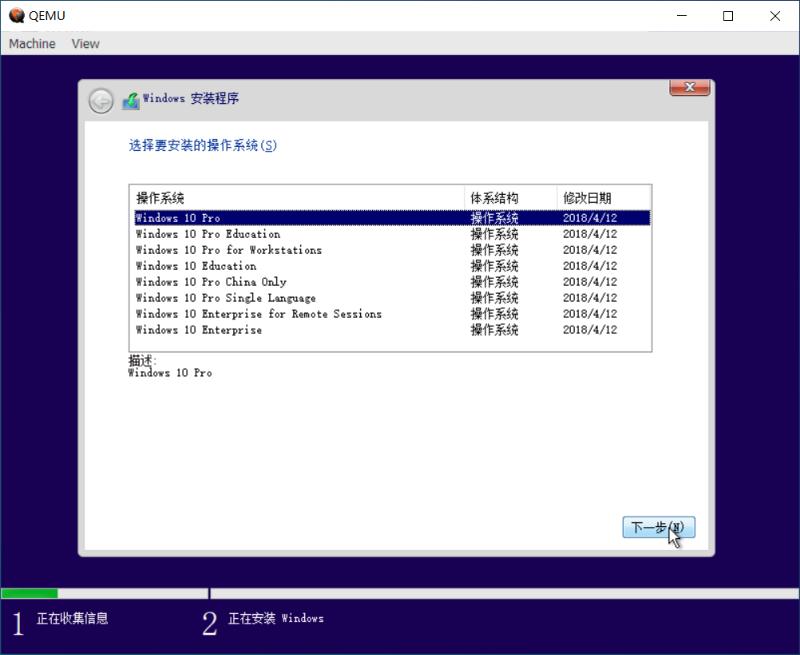The height and width of the screenshot is (655, 800).
Task: Open the View menu
Action: [85, 43]
